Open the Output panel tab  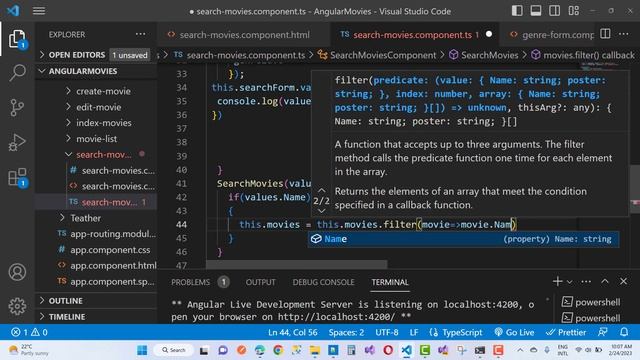pos(260,282)
